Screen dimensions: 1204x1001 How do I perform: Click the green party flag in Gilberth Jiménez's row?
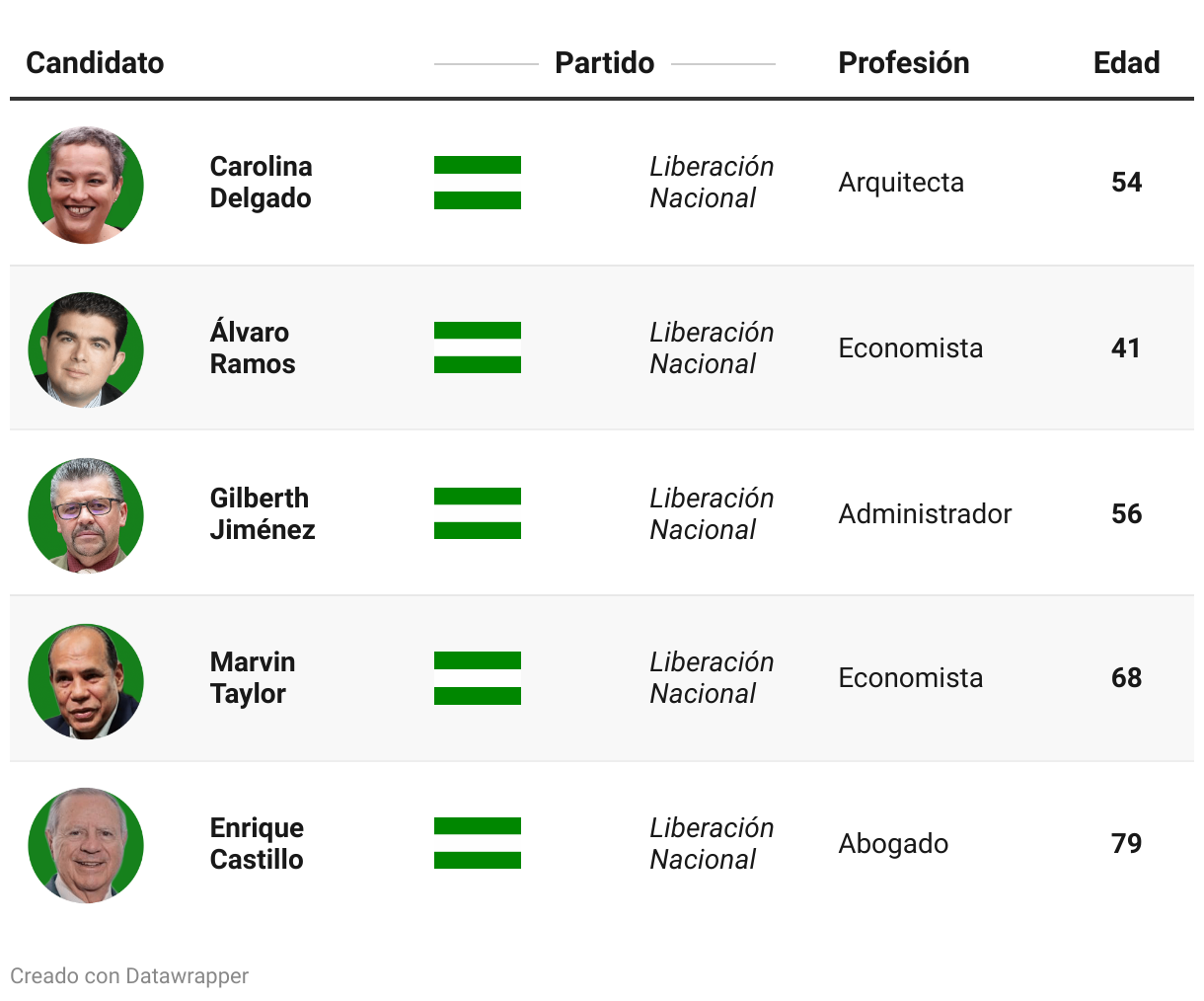point(478,513)
